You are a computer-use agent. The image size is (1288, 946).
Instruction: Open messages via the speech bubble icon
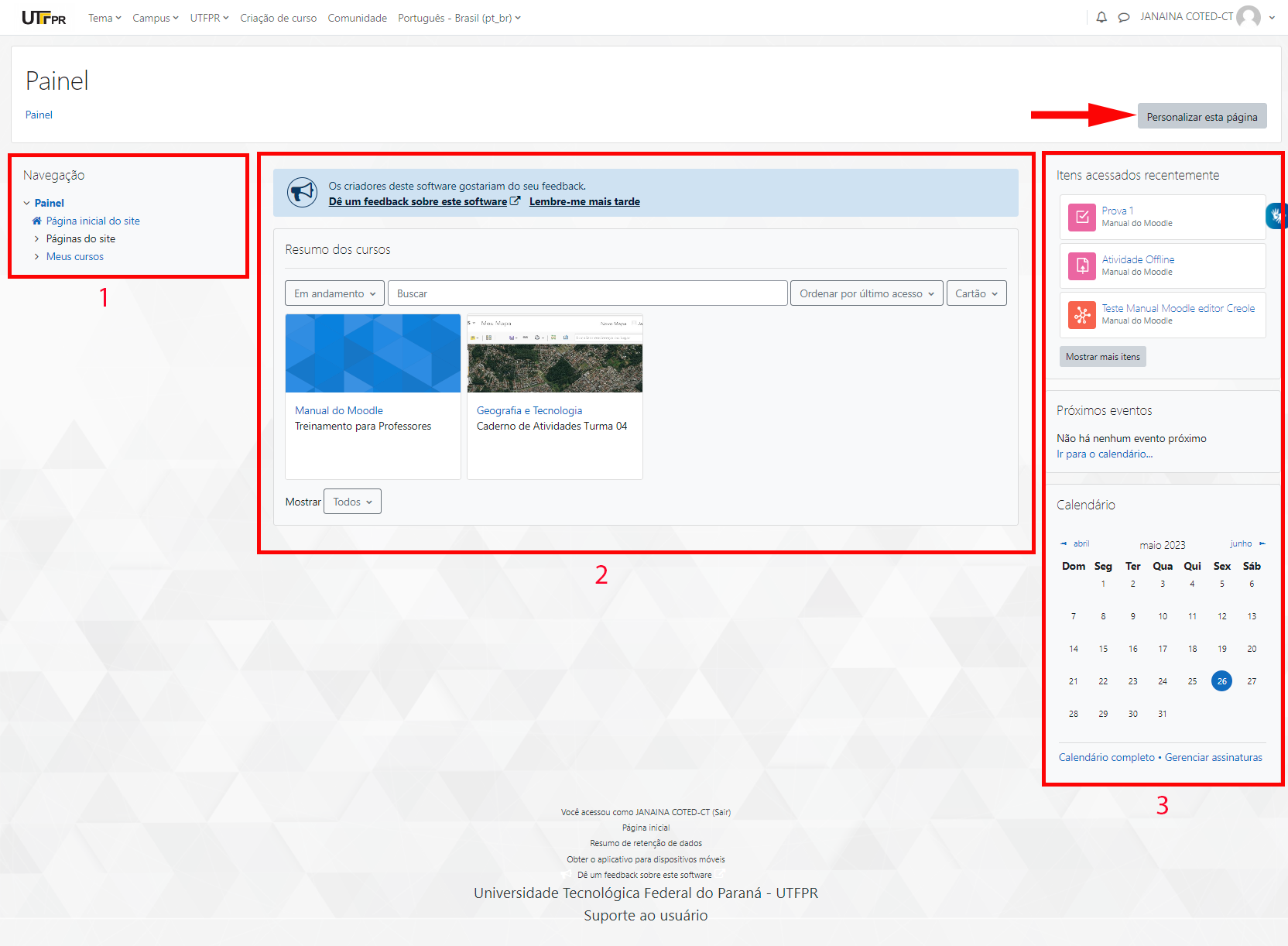pyautogui.click(x=1123, y=16)
